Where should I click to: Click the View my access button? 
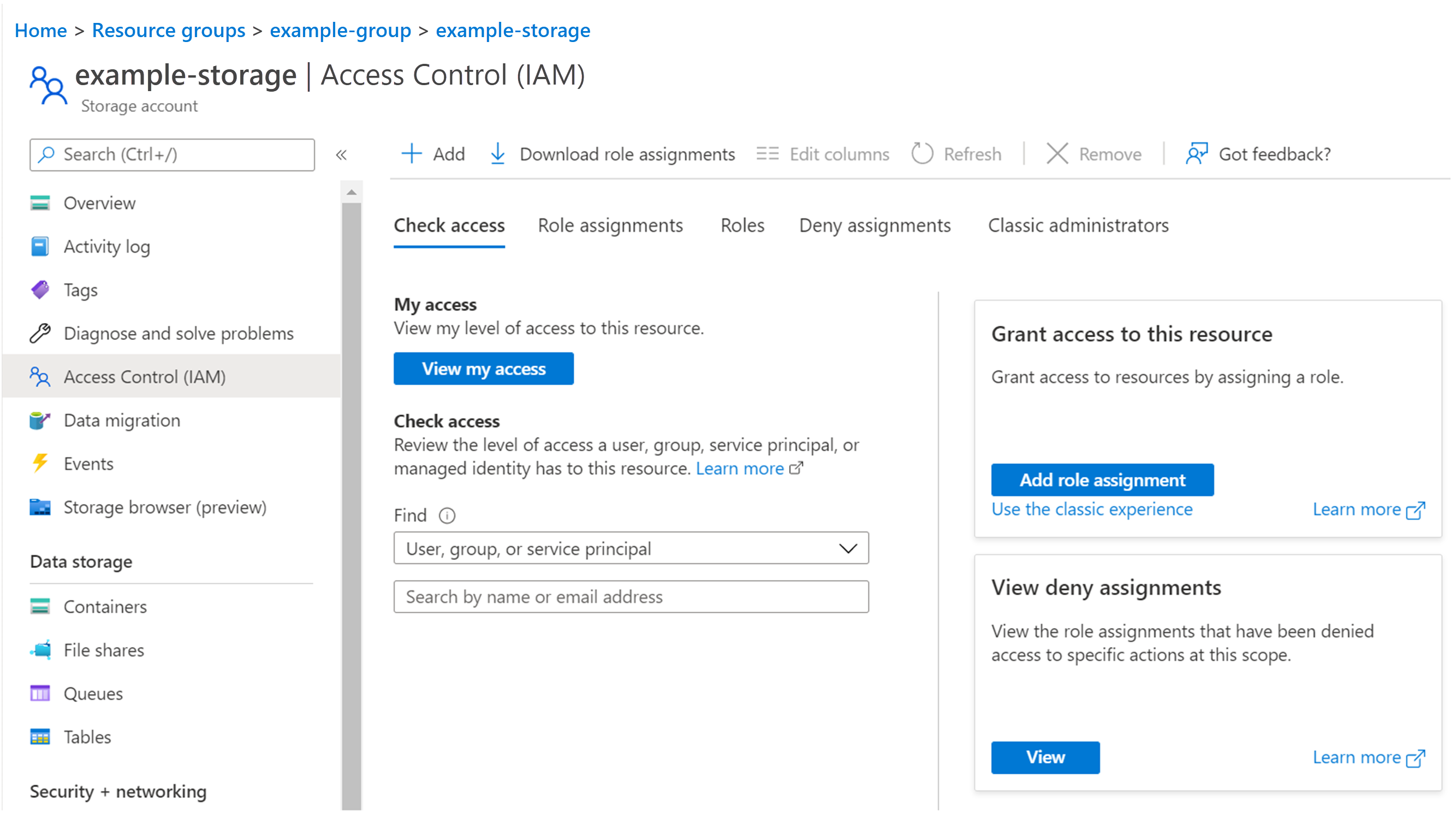(x=484, y=369)
